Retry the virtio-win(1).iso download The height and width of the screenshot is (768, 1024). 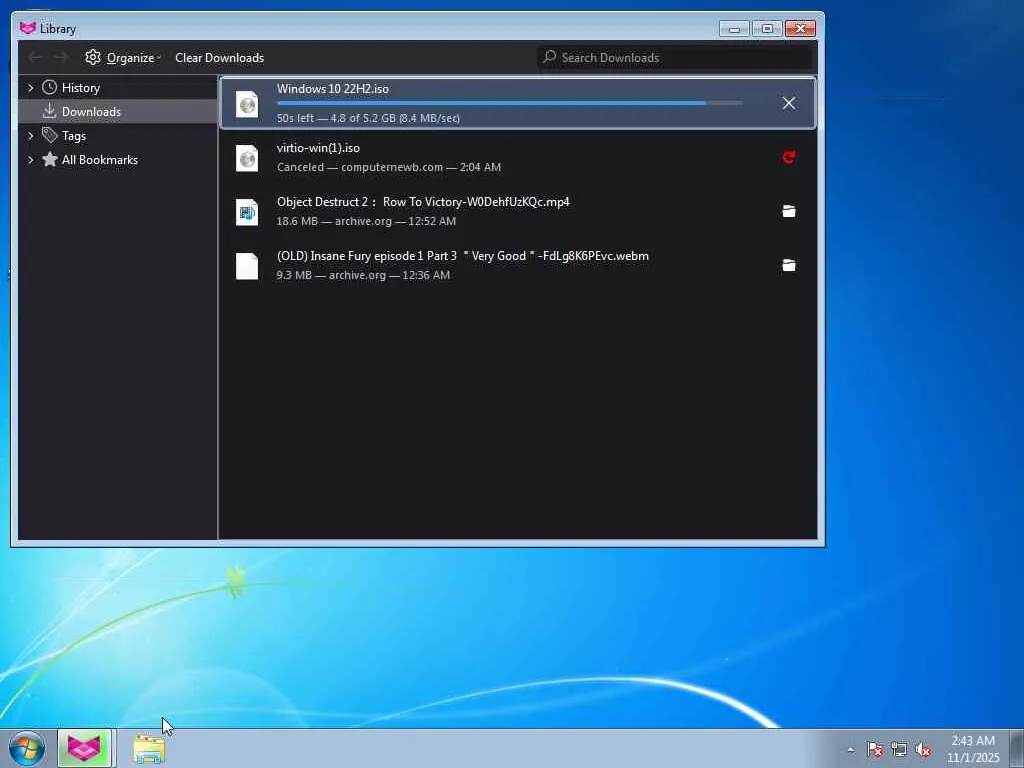(788, 157)
